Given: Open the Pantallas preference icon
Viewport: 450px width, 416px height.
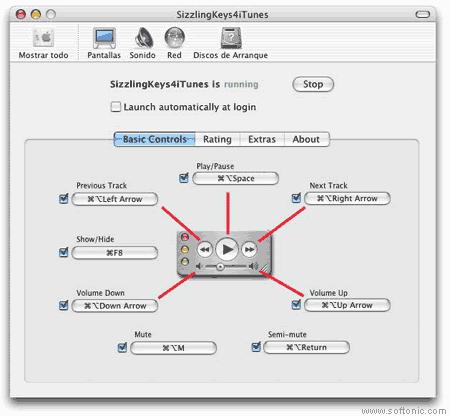Looking at the screenshot, I should [104, 38].
